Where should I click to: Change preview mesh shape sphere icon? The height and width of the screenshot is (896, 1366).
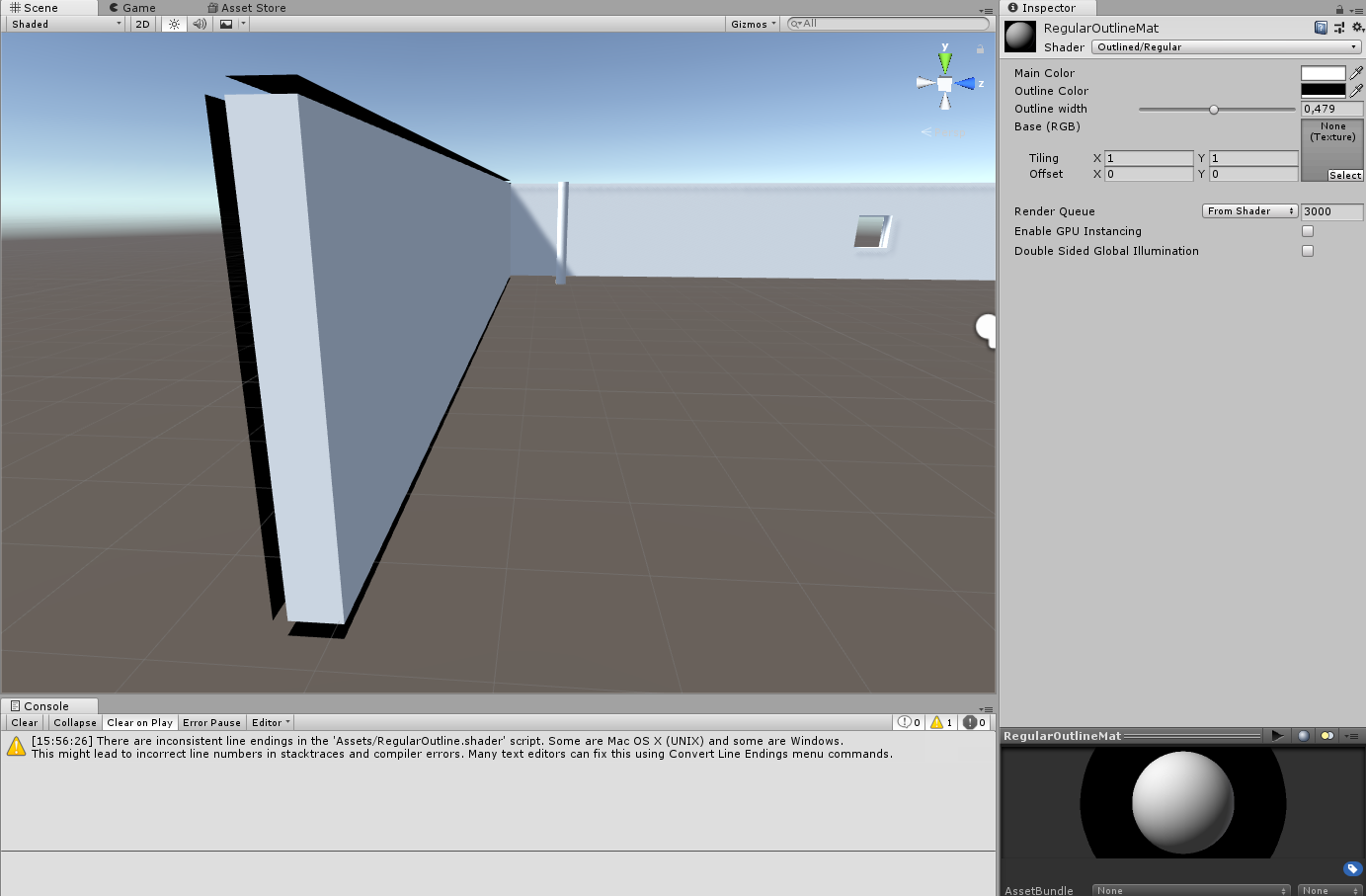coord(1304,736)
